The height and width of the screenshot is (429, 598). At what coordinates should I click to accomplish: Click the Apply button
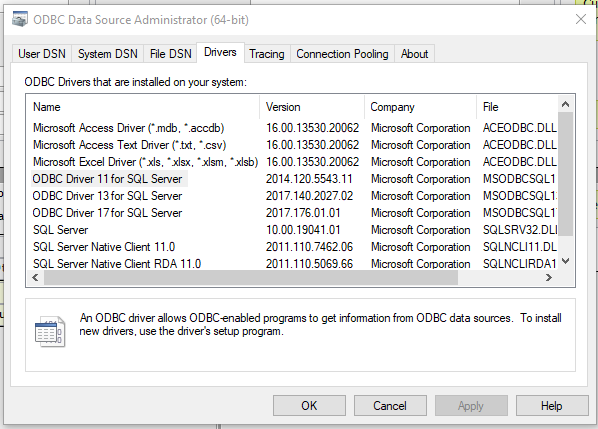tap(471, 405)
